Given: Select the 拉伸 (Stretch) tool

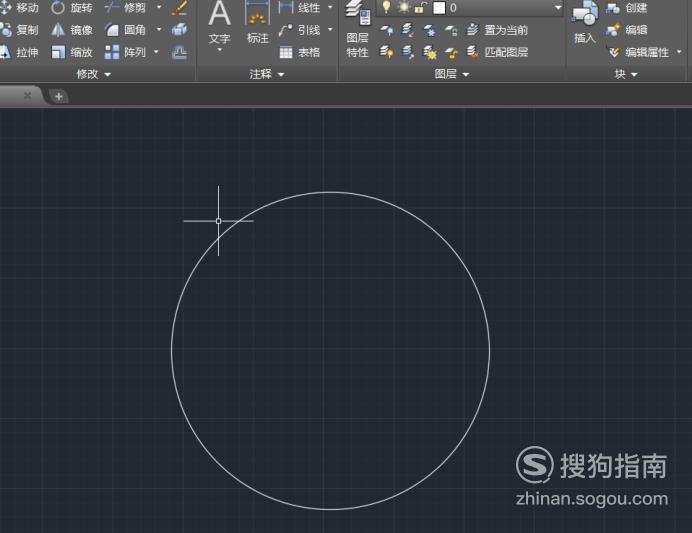Looking at the screenshot, I should [20, 53].
